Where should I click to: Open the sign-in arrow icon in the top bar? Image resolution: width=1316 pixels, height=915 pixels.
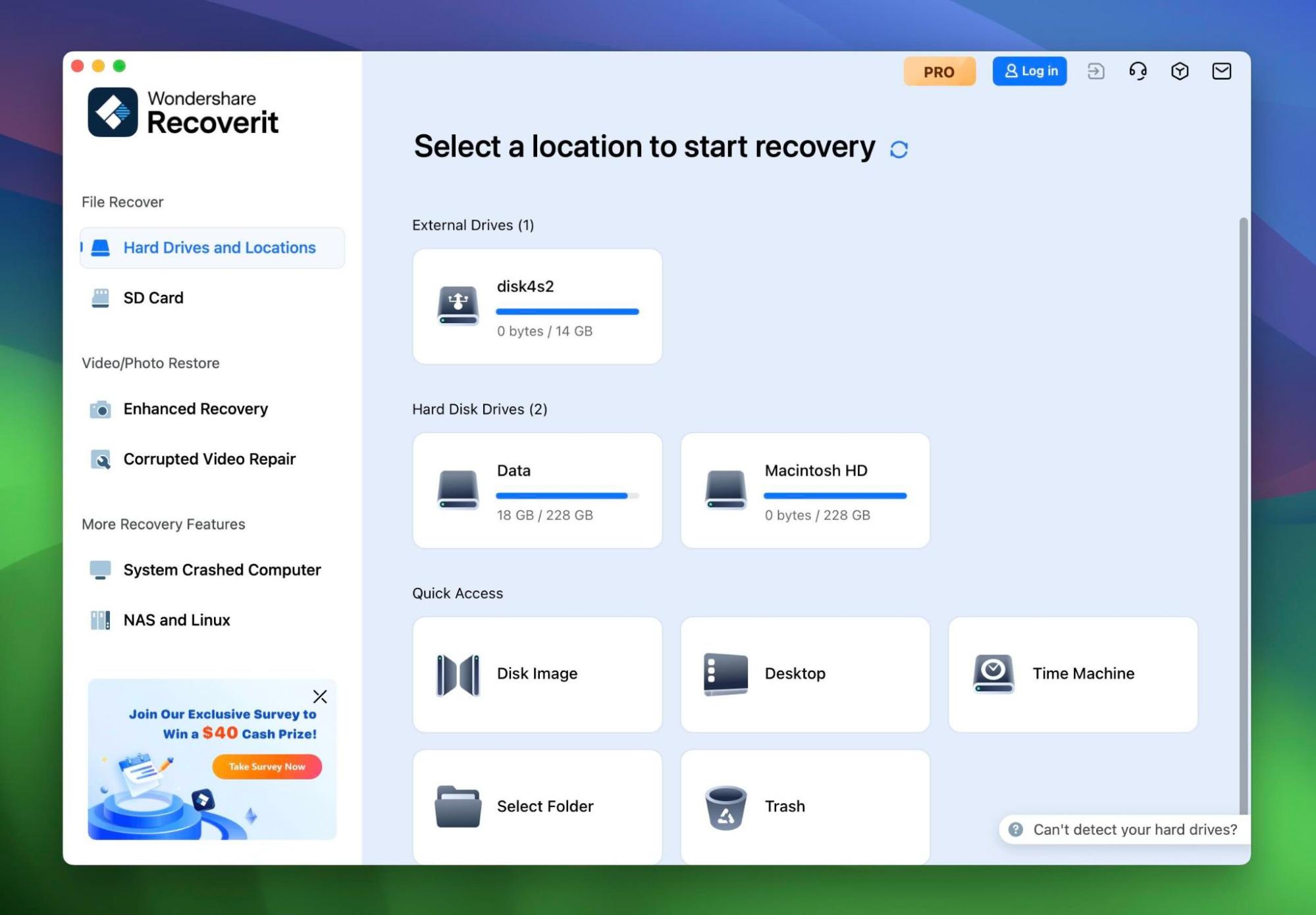click(1095, 71)
